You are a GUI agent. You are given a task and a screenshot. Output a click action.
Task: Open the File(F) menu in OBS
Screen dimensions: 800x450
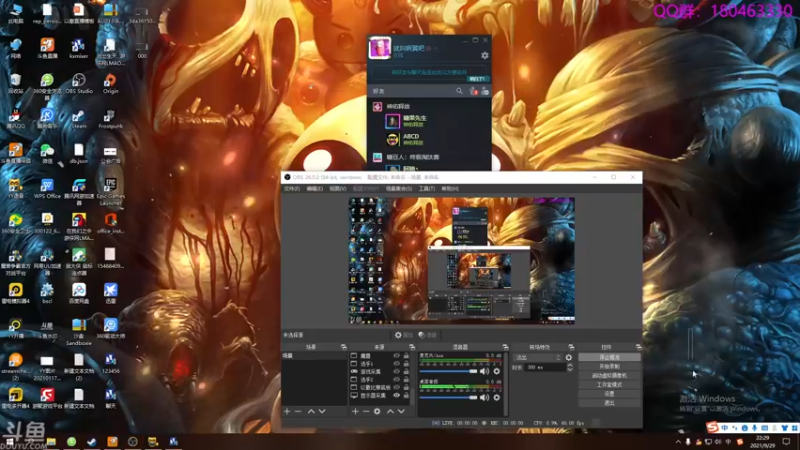pos(292,189)
